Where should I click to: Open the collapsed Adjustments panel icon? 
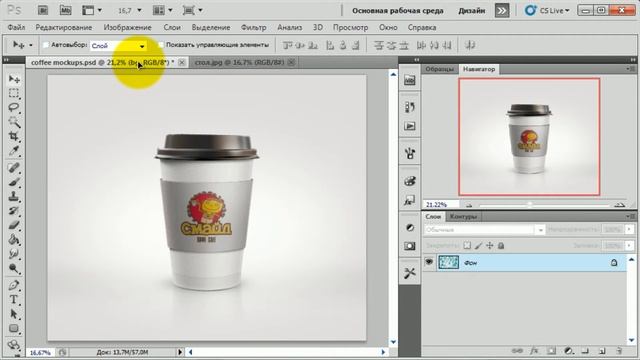coord(410,227)
